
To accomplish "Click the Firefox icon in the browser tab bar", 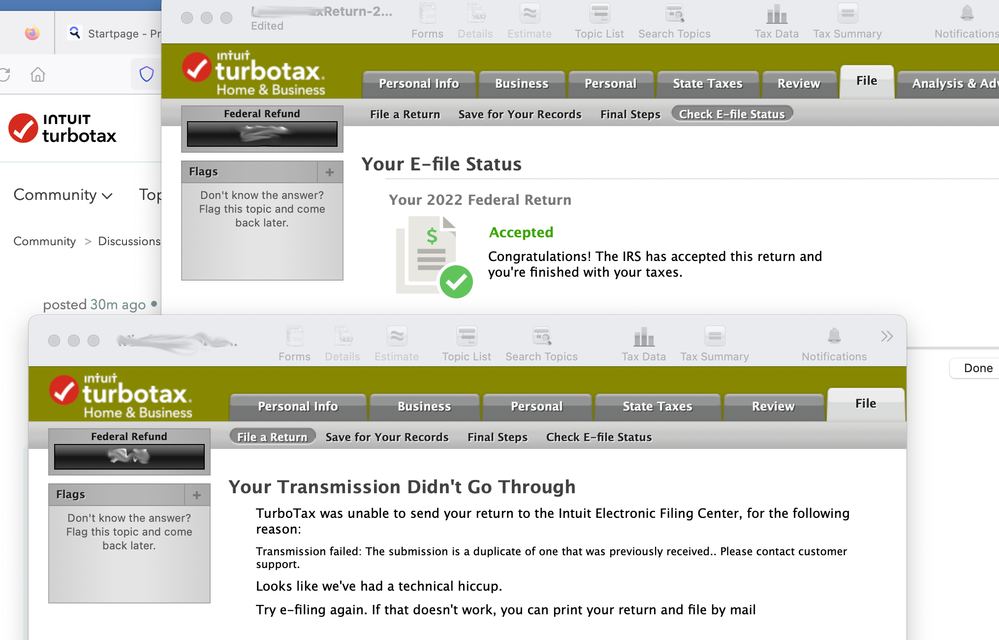I will 32,33.
